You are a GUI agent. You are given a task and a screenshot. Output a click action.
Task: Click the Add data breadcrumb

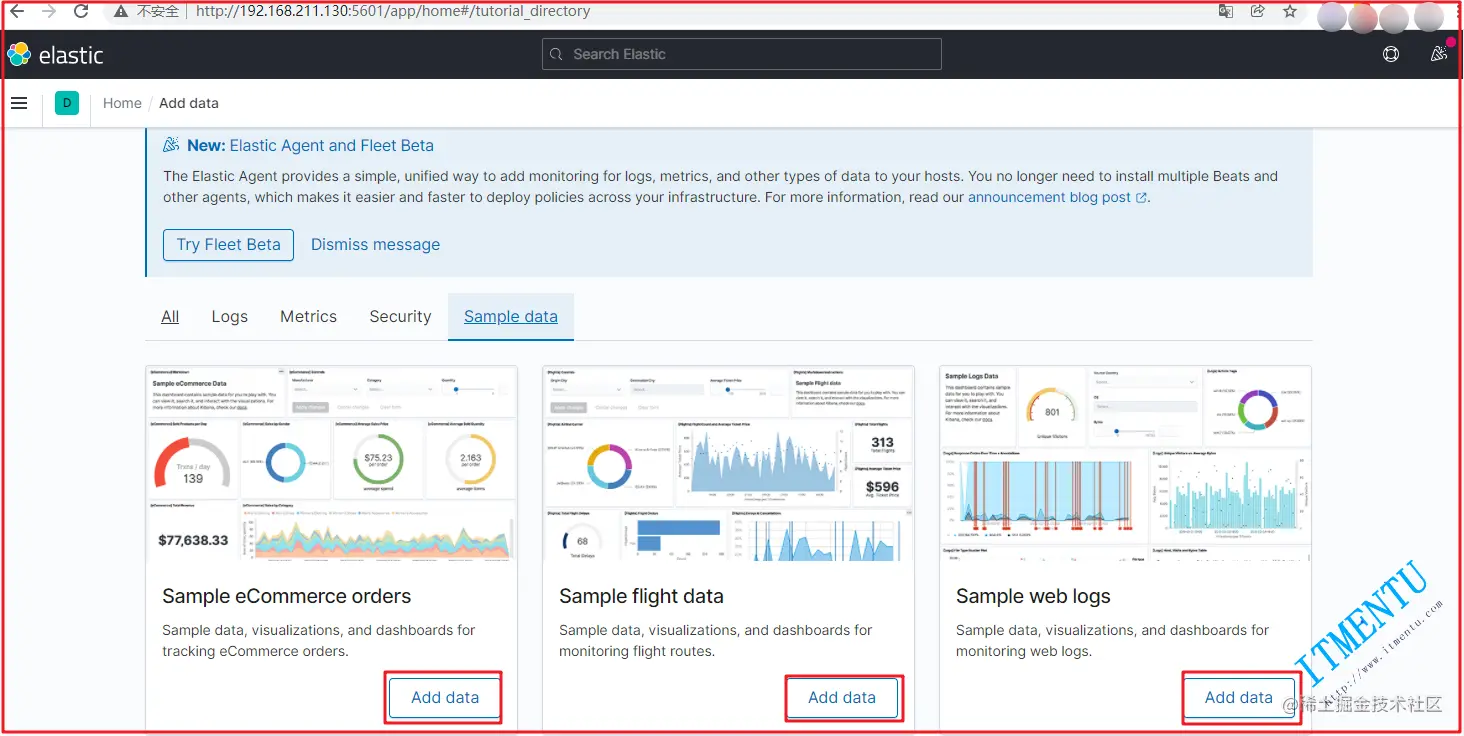189,103
